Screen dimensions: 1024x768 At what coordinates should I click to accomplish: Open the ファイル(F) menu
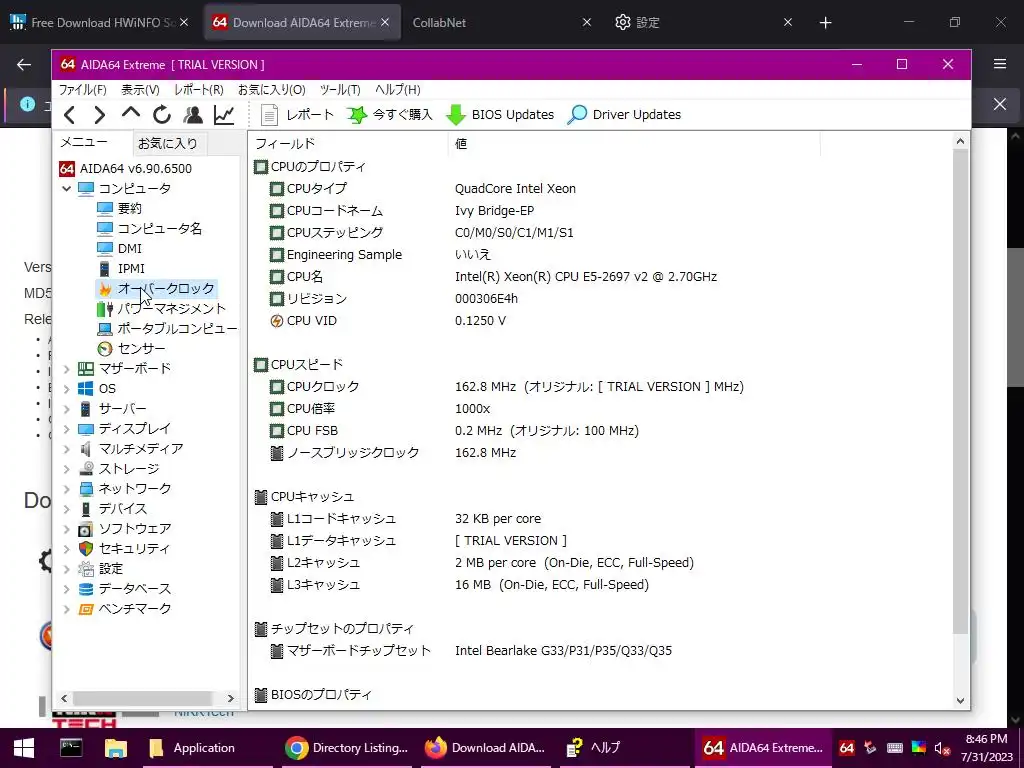82,89
